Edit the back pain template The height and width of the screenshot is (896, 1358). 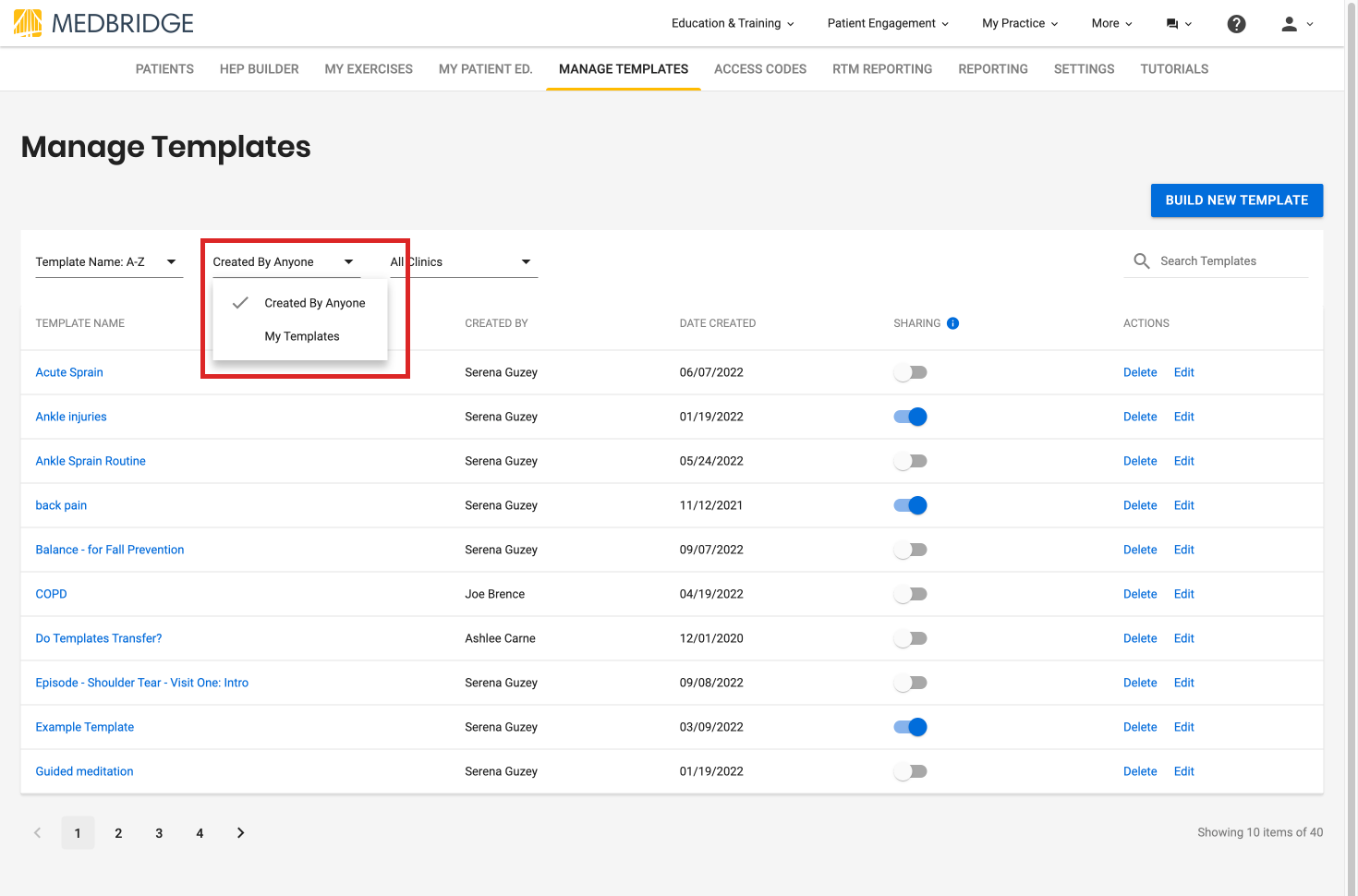pyautogui.click(x=1184, y=505)
